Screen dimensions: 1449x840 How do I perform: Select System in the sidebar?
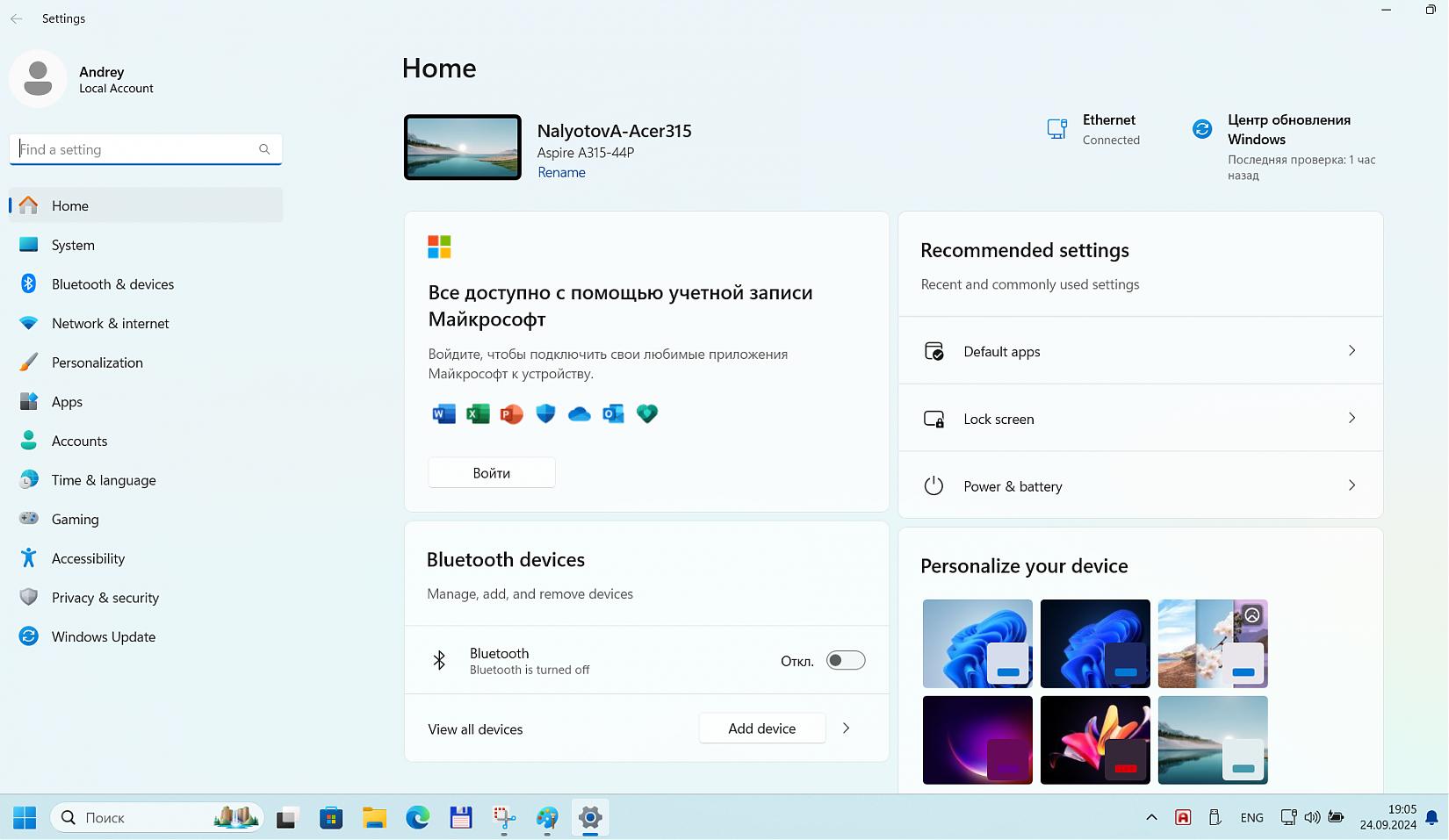point(146,245)
